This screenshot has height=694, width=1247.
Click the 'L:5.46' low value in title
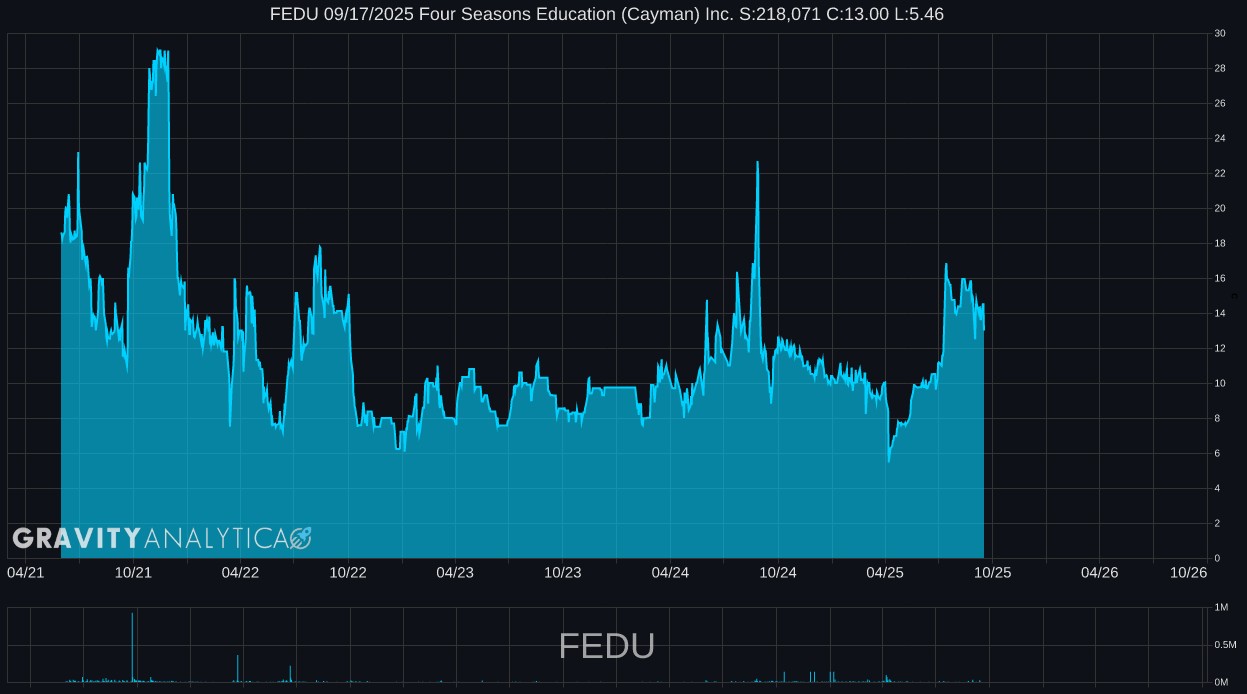(917, 14)
